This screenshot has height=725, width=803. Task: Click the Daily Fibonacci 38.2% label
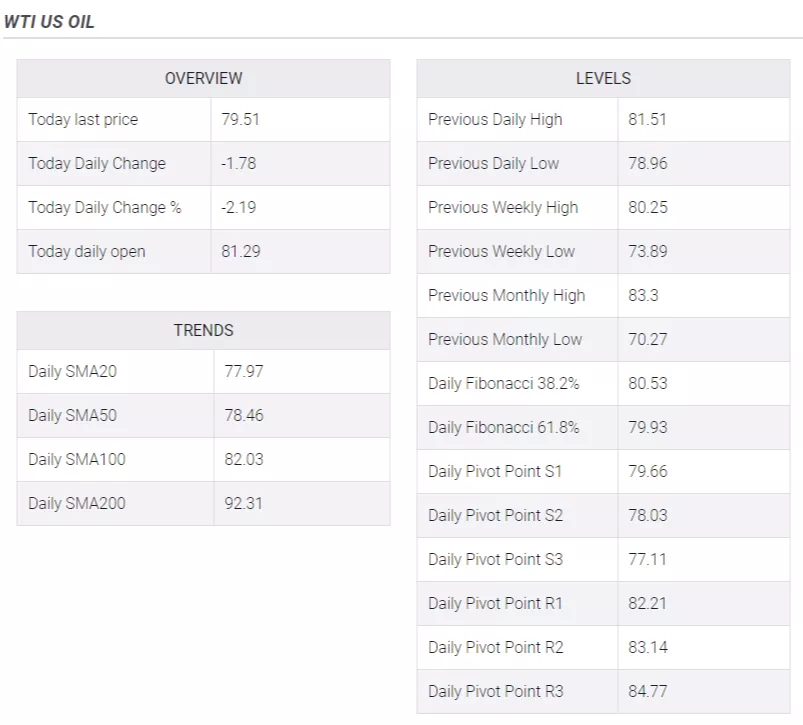coord(504,383)
